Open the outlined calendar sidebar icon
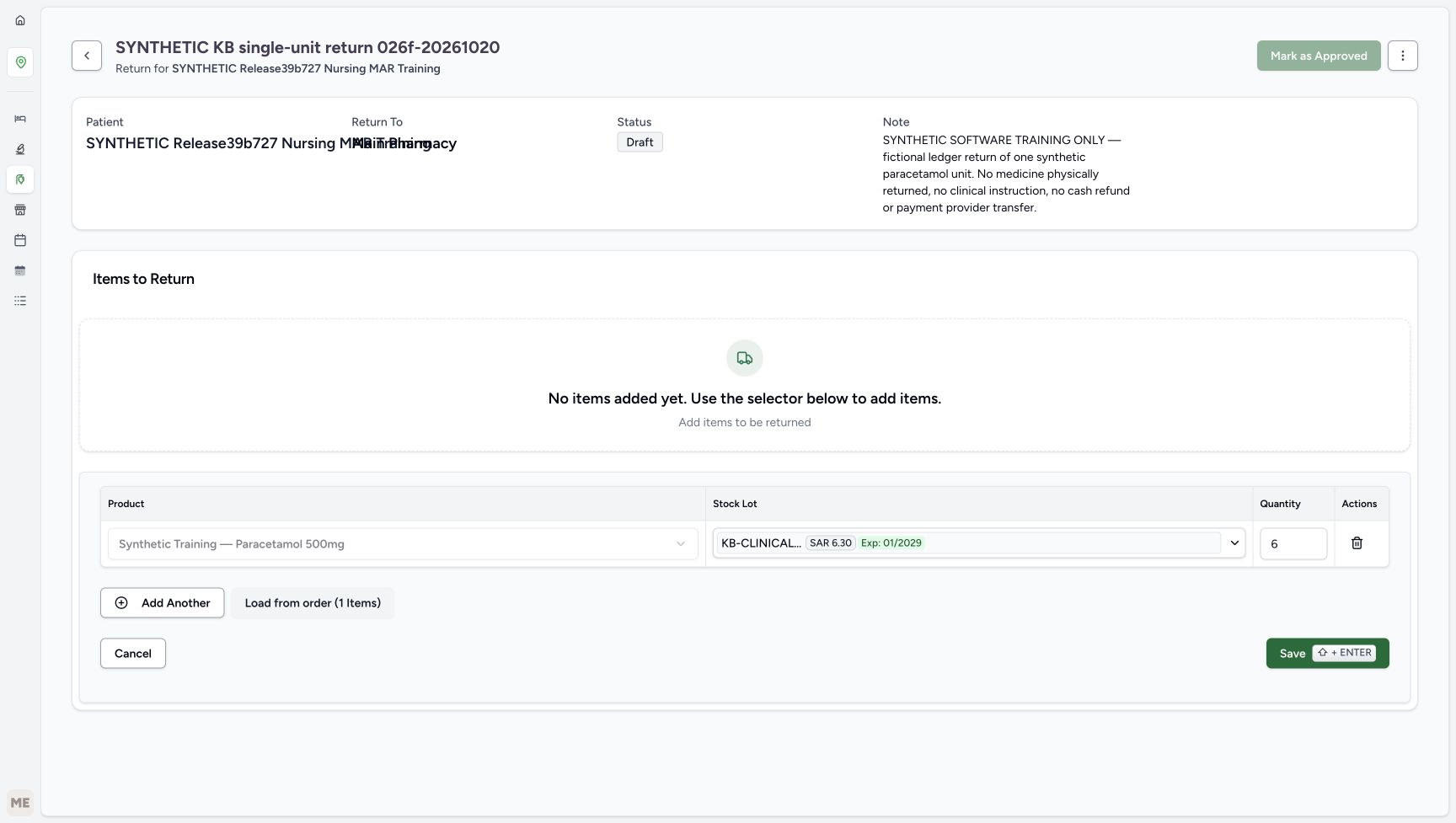 click(20, 240)
